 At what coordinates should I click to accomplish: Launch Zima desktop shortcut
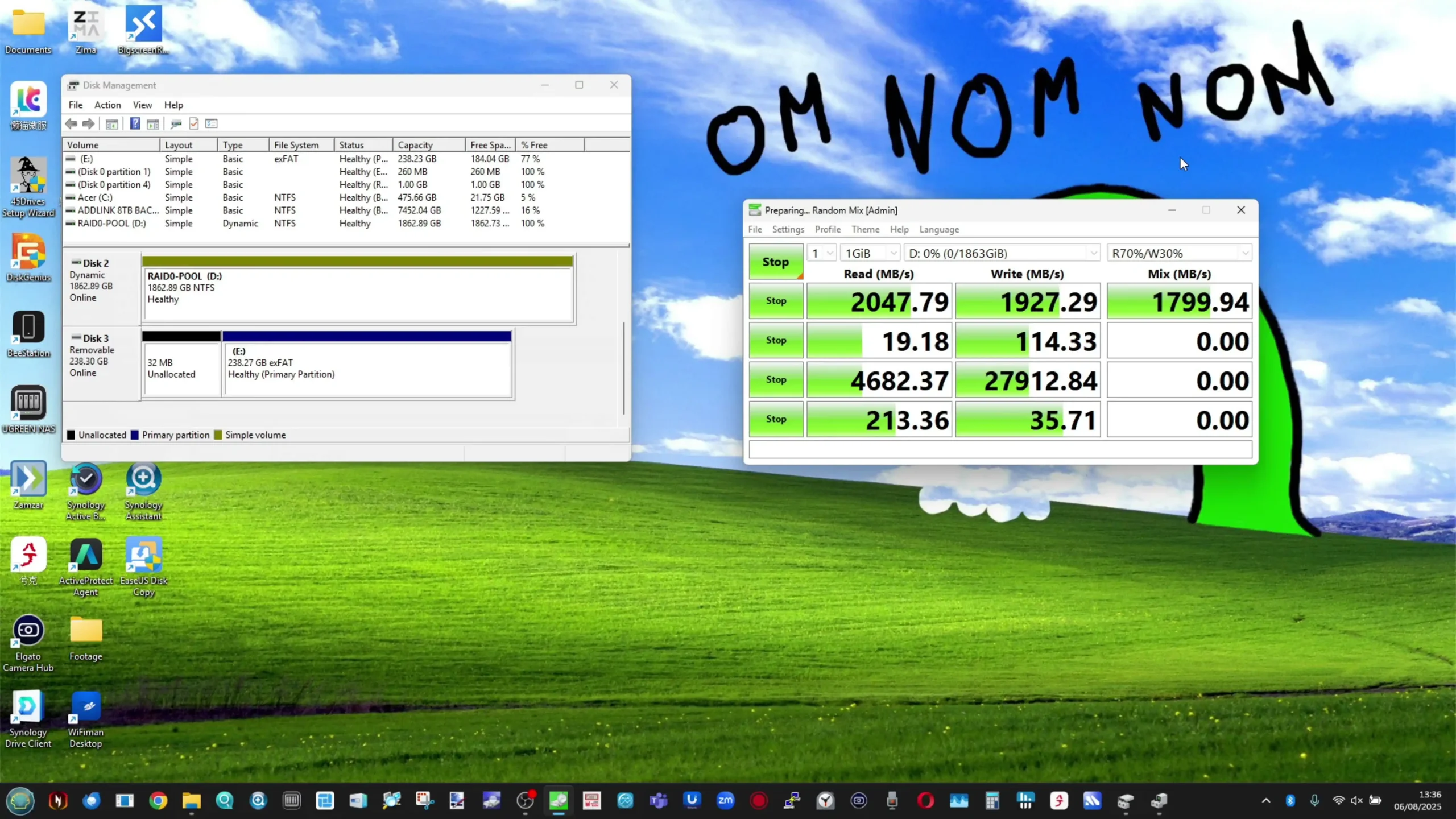tap(86, 31)
